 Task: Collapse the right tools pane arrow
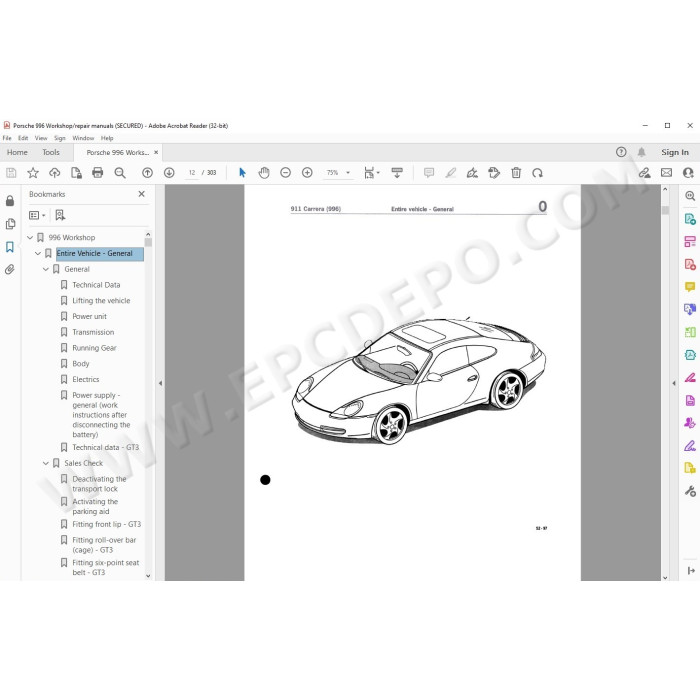tap(674, 383)
